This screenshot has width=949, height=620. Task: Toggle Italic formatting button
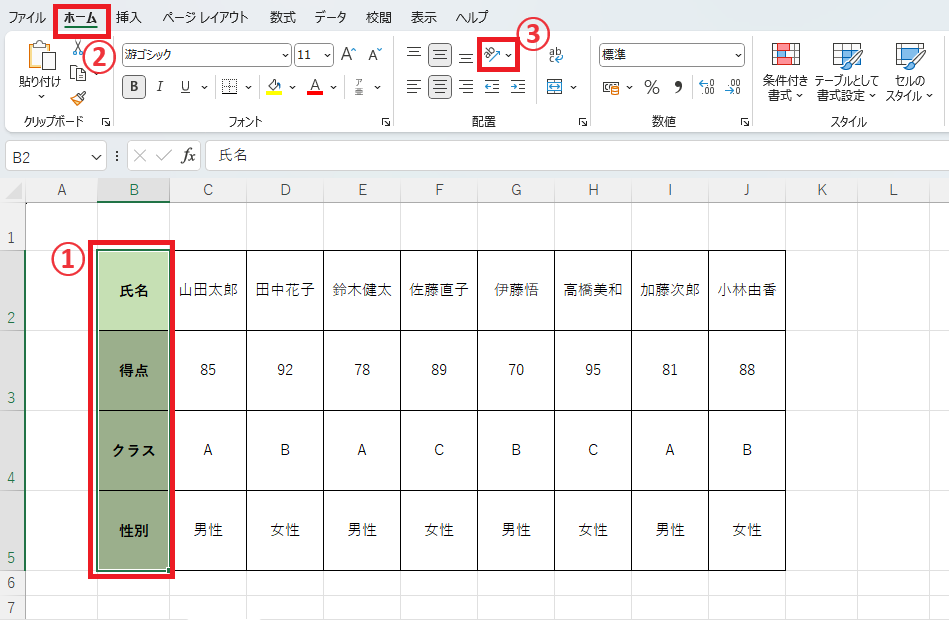(x=160, y=87)
